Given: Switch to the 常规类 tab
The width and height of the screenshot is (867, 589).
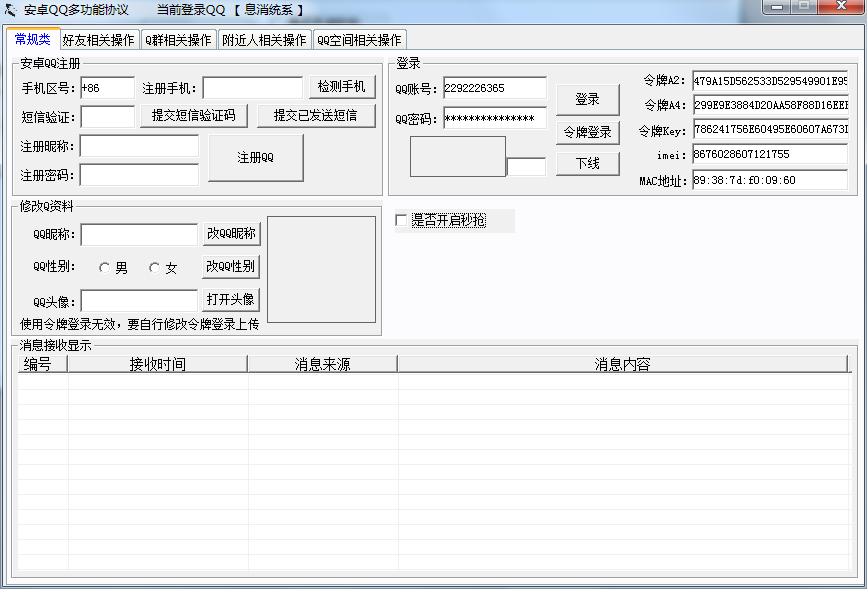Looking at the screenshot, I should click(x=33, y=39).
